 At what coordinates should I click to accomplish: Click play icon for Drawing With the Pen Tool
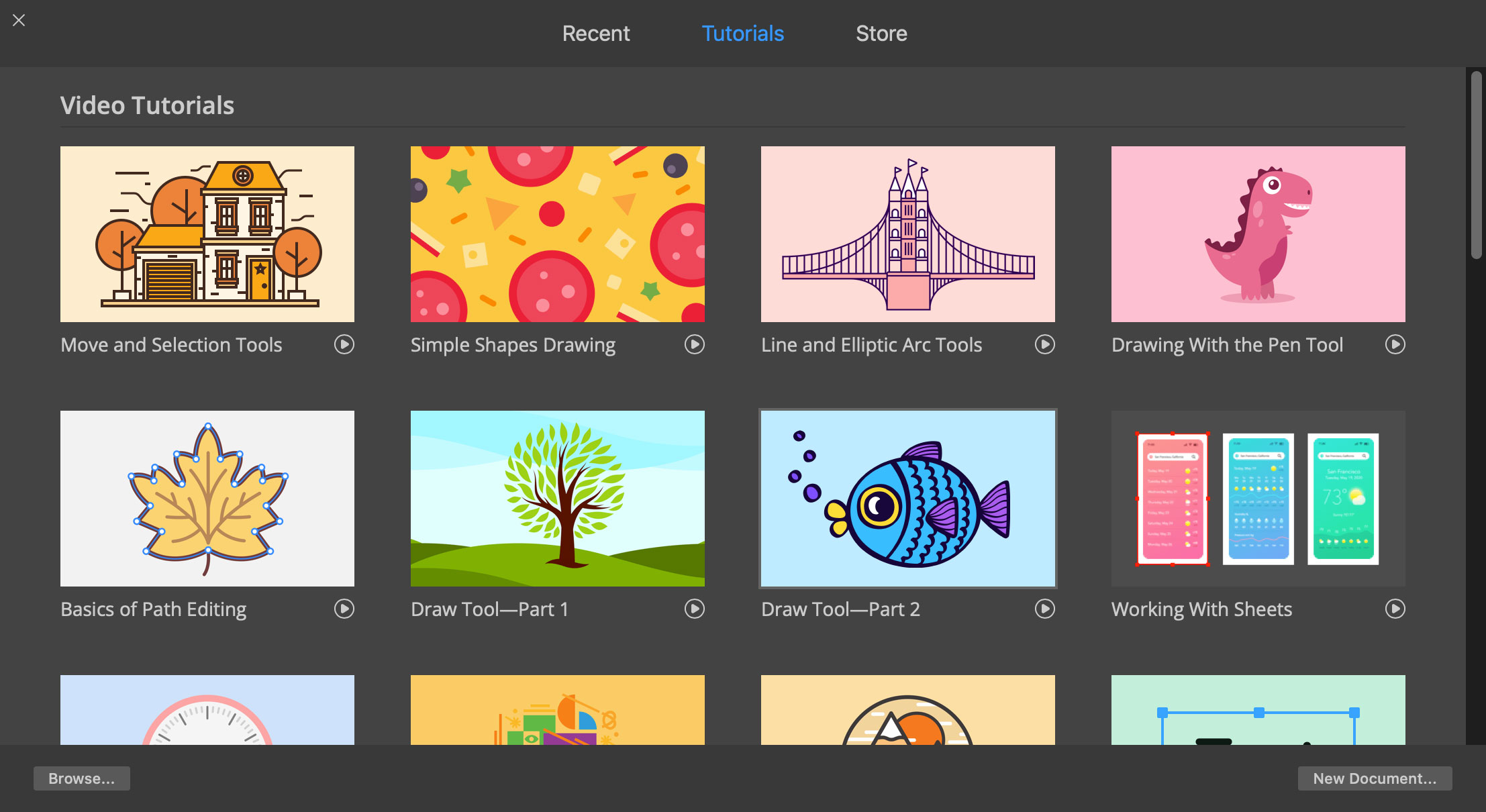pos(1395,344)
